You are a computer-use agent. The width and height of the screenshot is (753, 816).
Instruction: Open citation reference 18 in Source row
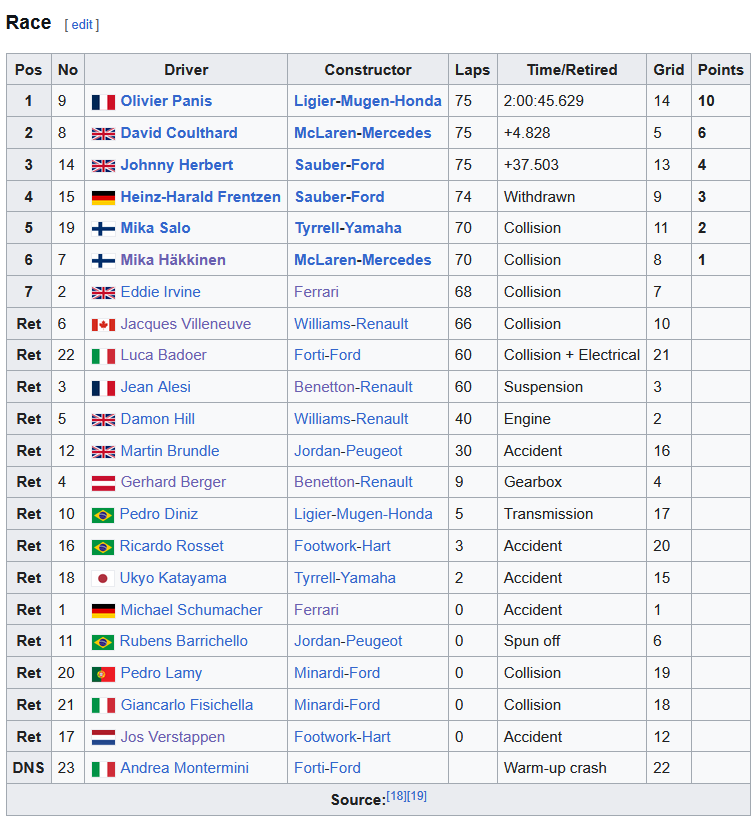click(x=396, y=796)
